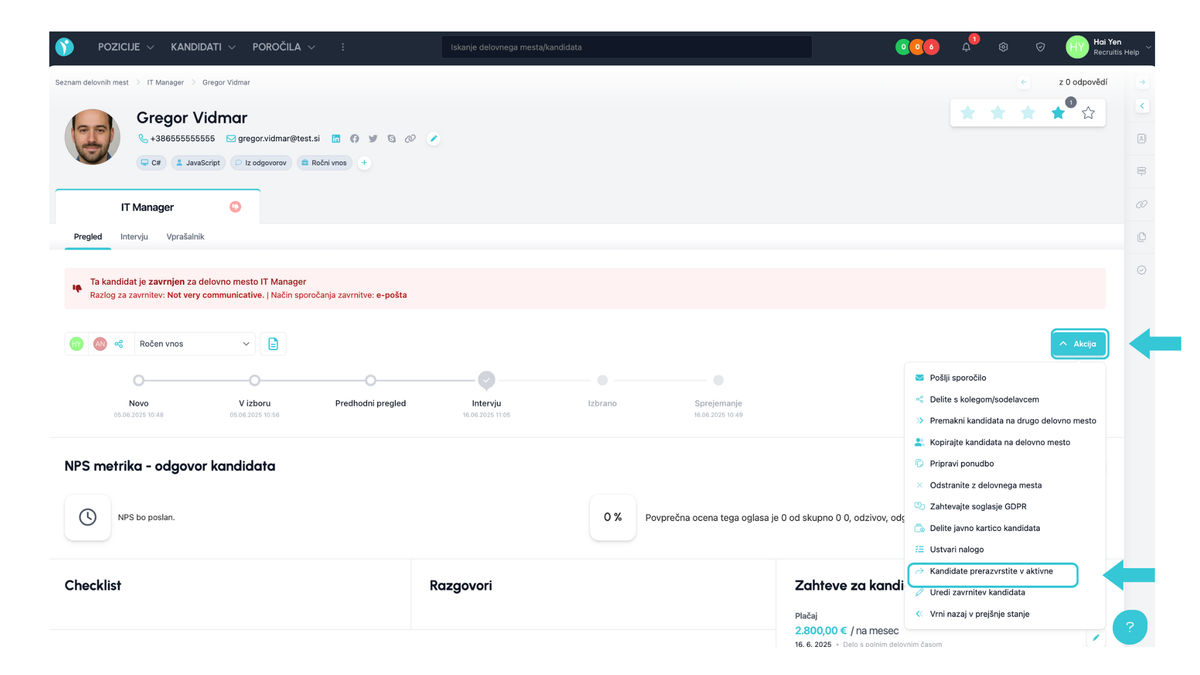Click the gregor.vidmar@test.si email link
The width and height of the screenshot is (1200, 675).
pyautogui.click(x=279, y=139)
